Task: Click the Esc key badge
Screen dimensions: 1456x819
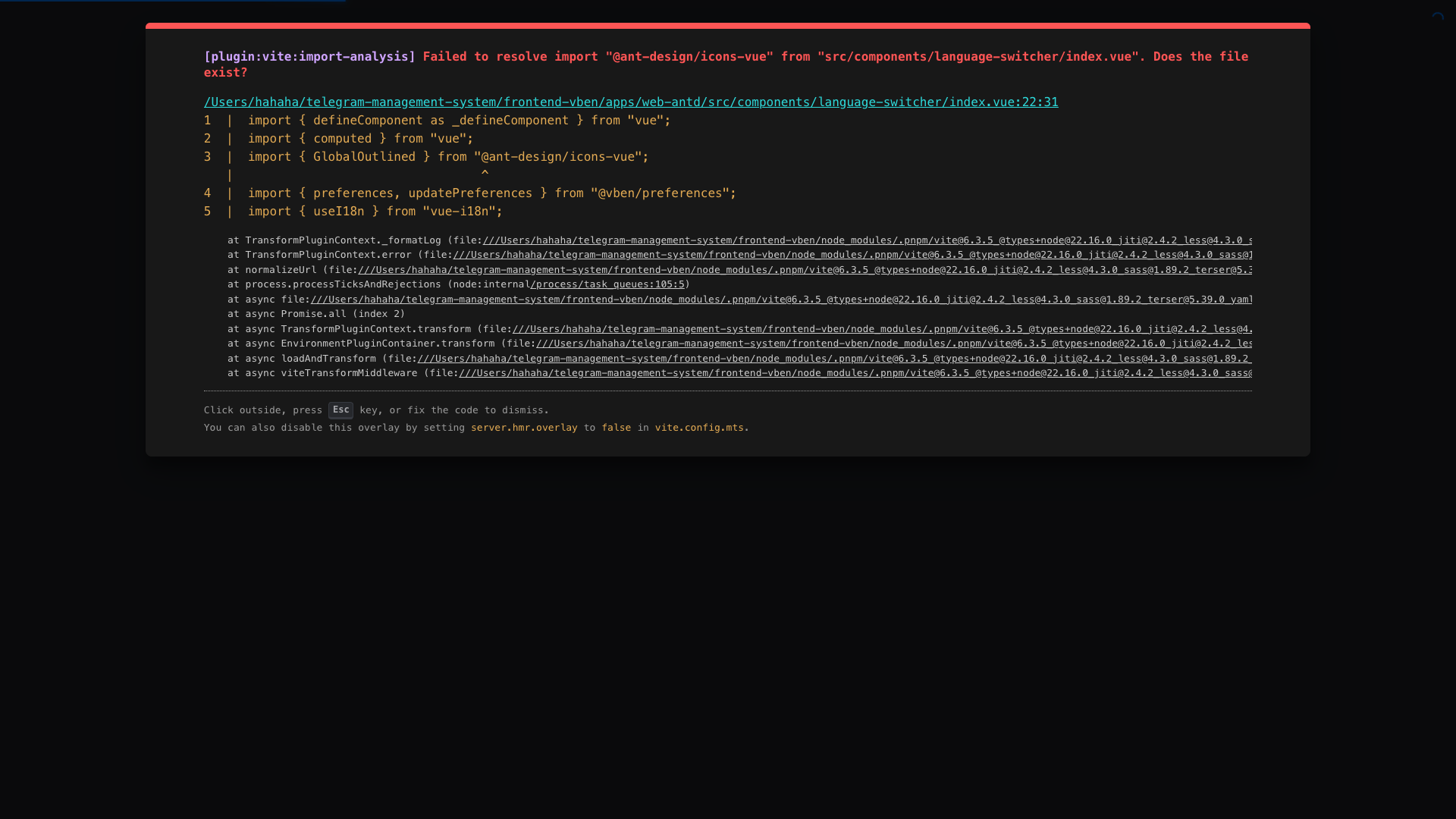Action: 340,410
